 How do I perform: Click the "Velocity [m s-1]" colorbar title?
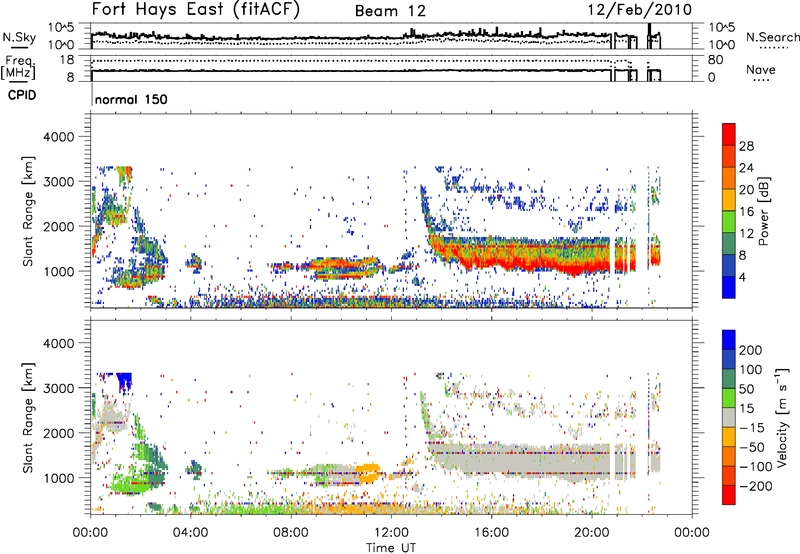point(782,417)
